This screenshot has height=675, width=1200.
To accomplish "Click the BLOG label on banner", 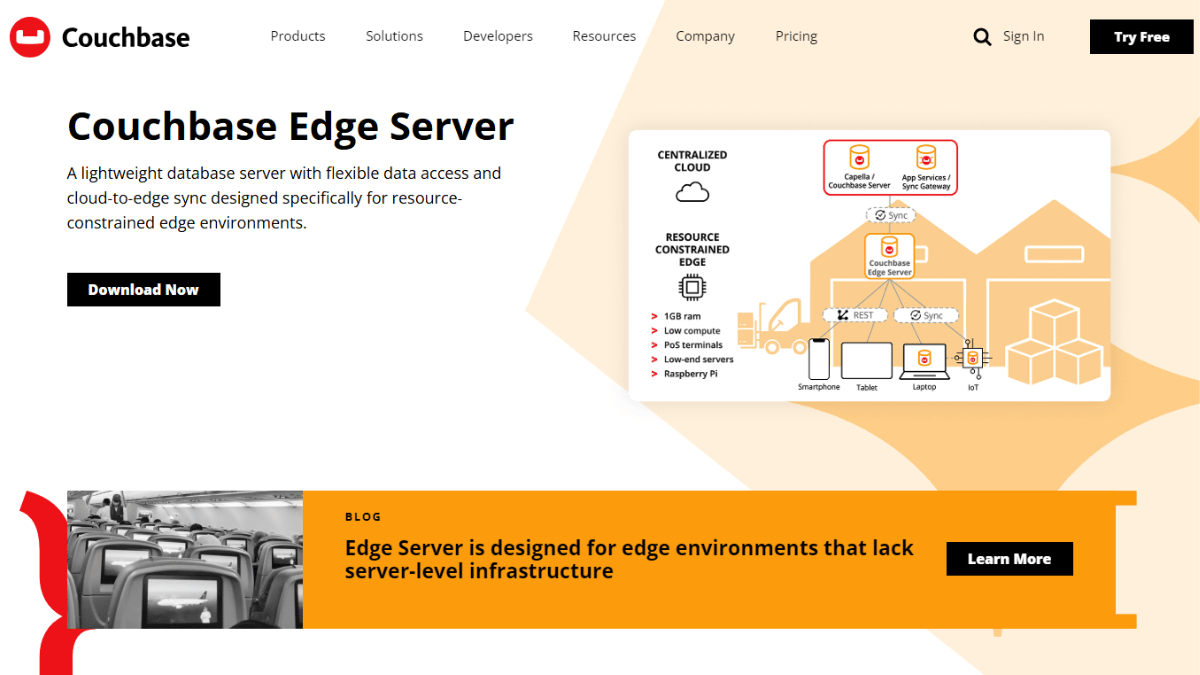I will coord(363,517).
